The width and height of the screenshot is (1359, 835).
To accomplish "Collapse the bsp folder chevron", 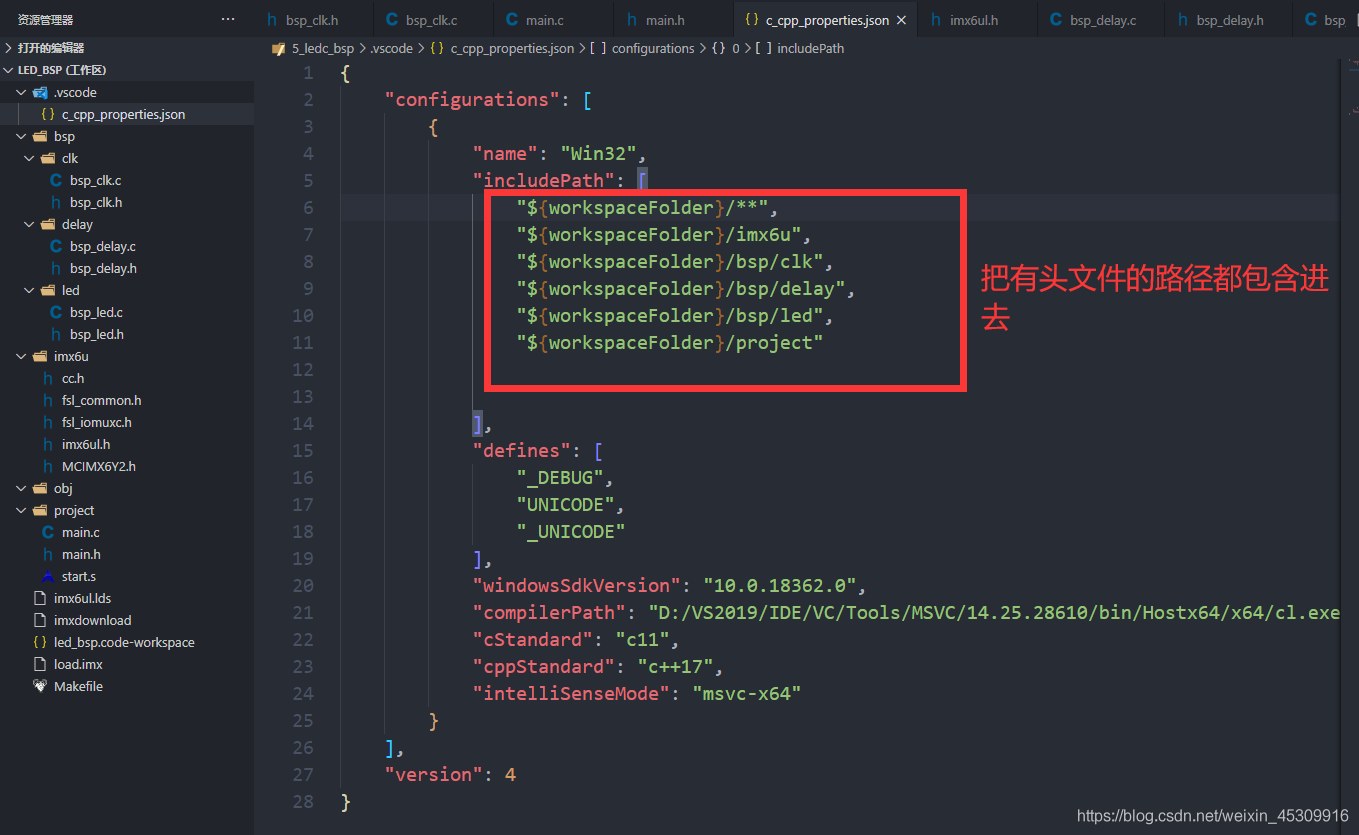I will (22, 136).
